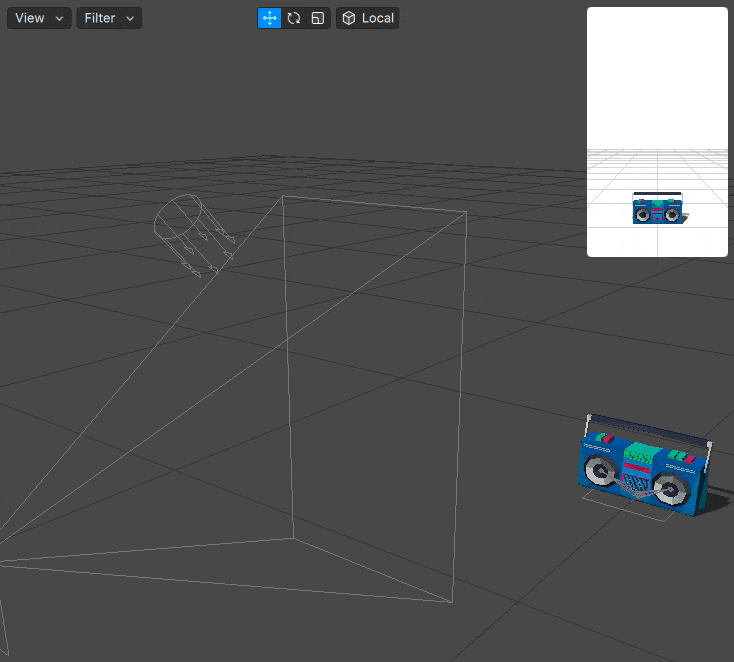Viewport: 734px width, 662px height.
Task: Click the camera frustum wireframe rectangle
Action: pos(374,398)
